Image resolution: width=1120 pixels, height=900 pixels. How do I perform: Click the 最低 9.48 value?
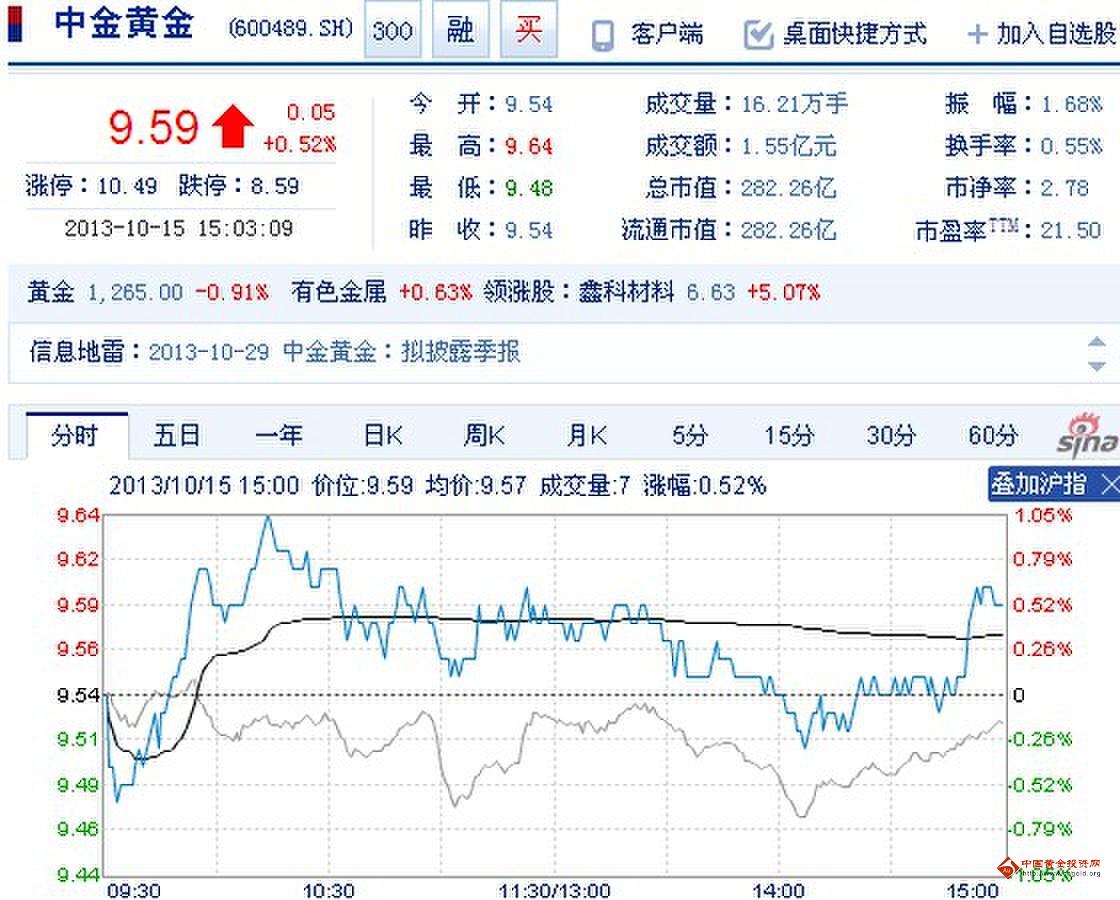[x=529, y=189]
